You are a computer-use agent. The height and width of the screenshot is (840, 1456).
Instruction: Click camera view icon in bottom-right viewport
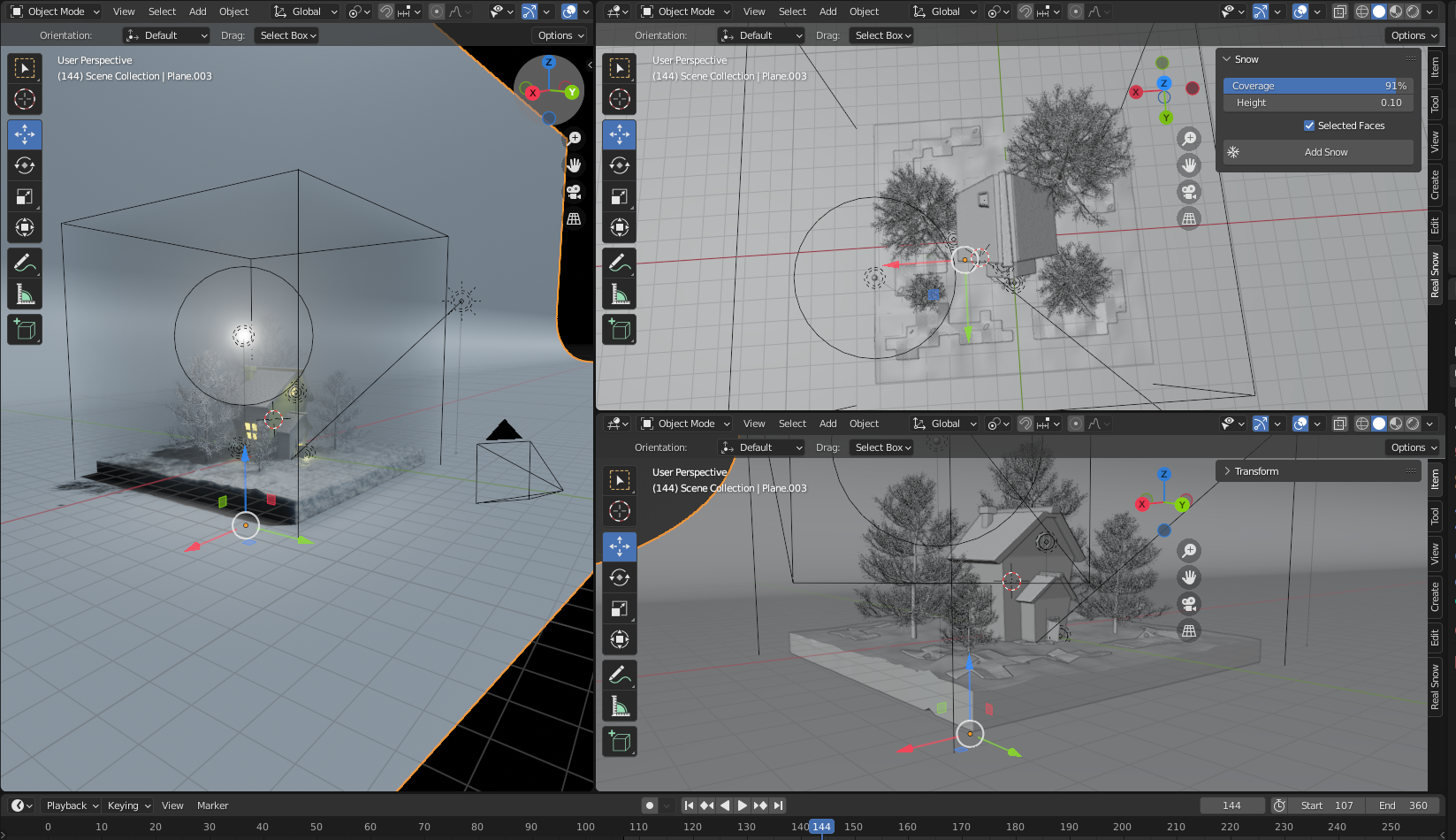1189,604
